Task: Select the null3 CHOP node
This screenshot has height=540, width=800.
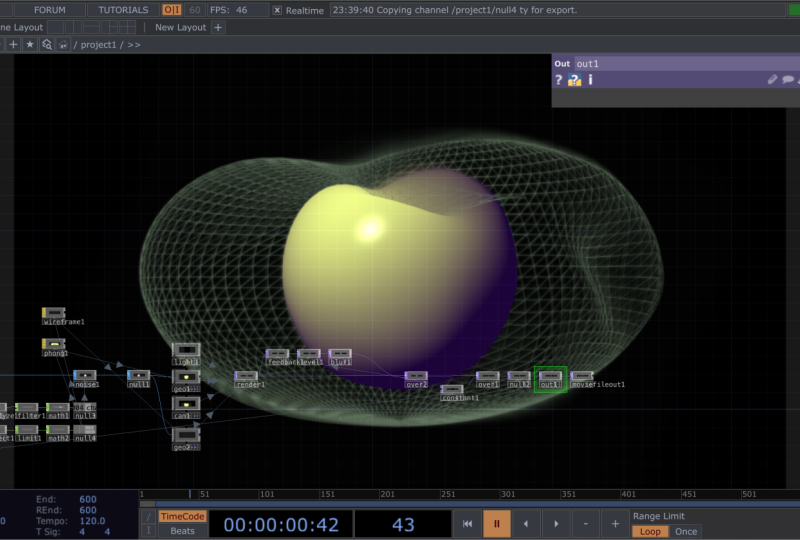Action: 85,407
